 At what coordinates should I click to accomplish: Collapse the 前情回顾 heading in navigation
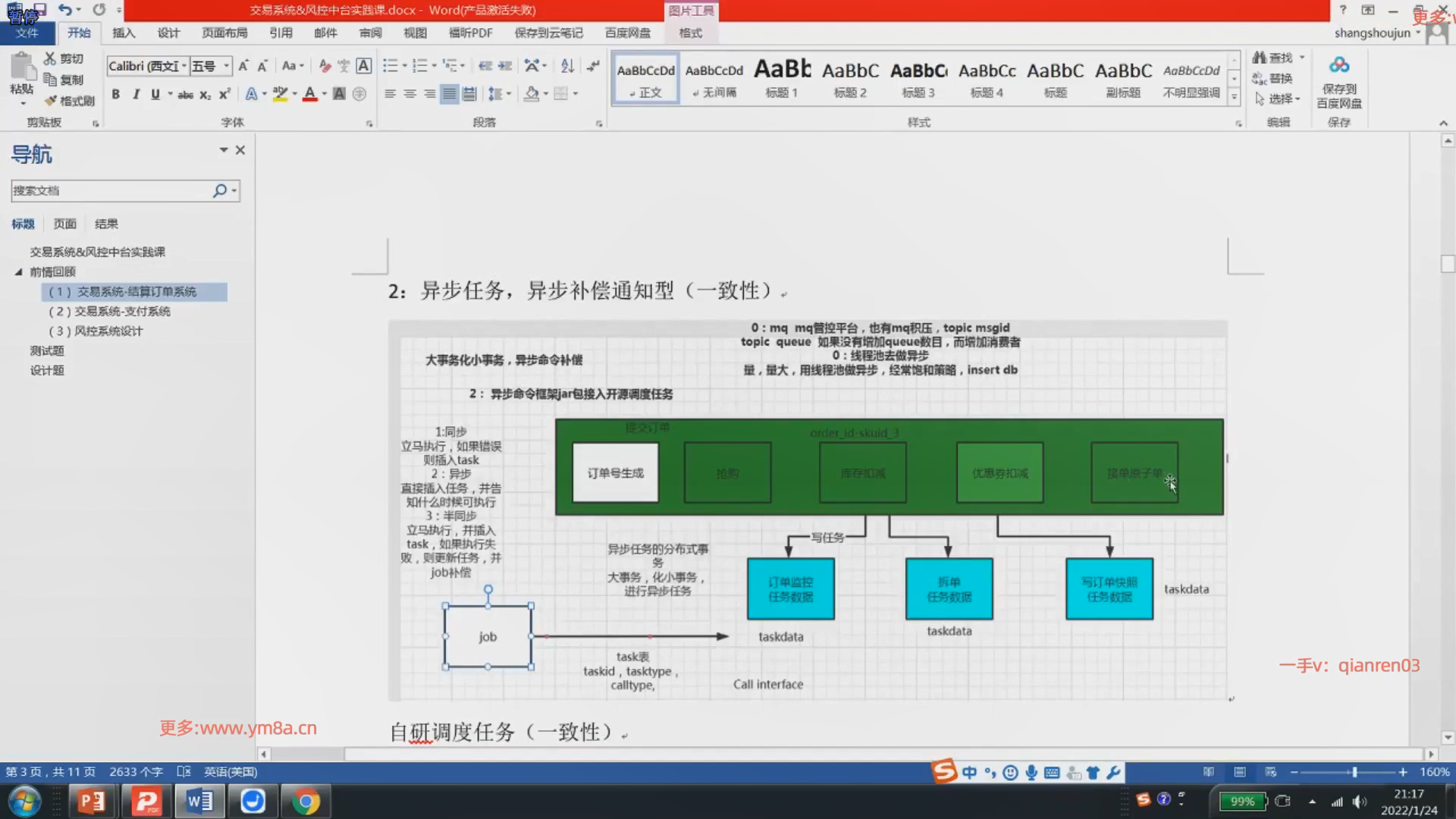click(x=19, y=271)
